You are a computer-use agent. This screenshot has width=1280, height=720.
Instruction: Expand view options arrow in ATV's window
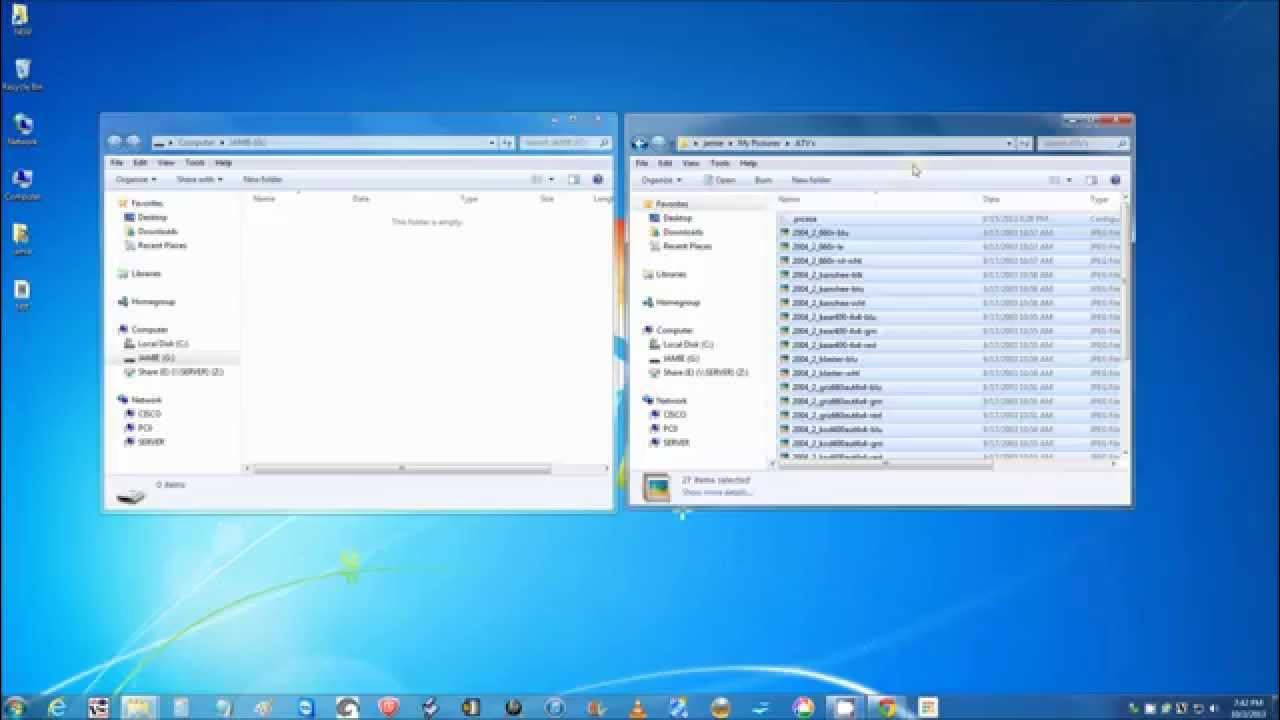point(1068,180)
